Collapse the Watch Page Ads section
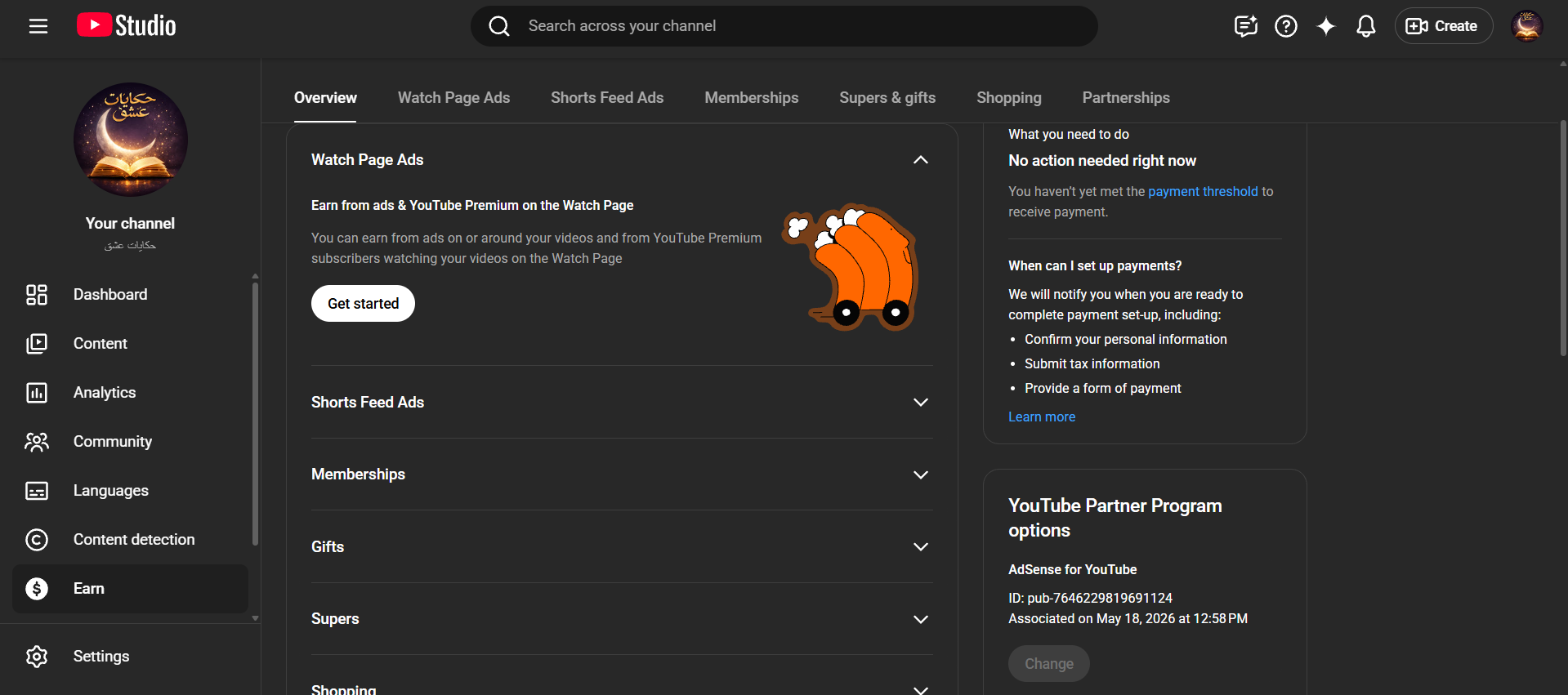The image size is (1568, 695). [x=921, y=160]
